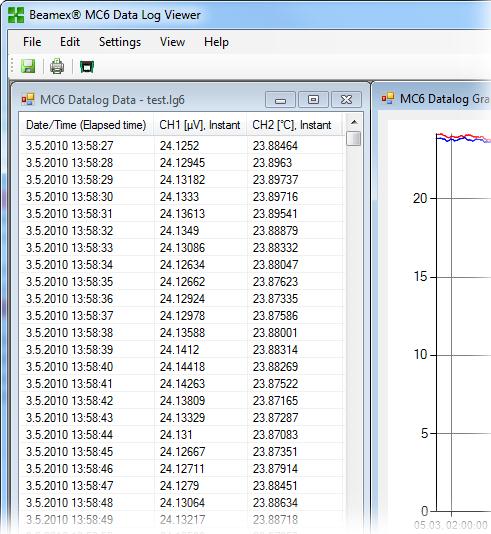Screen dimensions: 491x534
Task: Click CH1 value 24.1279
Action: [179, 486]
